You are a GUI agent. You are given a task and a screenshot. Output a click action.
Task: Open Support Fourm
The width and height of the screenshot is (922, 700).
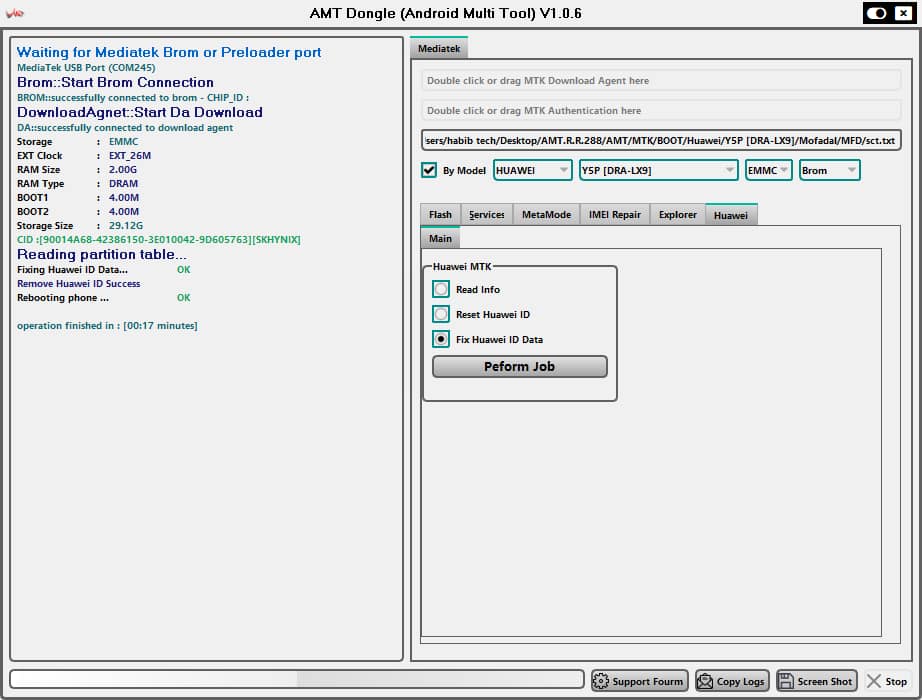click(x=639, y=681)
